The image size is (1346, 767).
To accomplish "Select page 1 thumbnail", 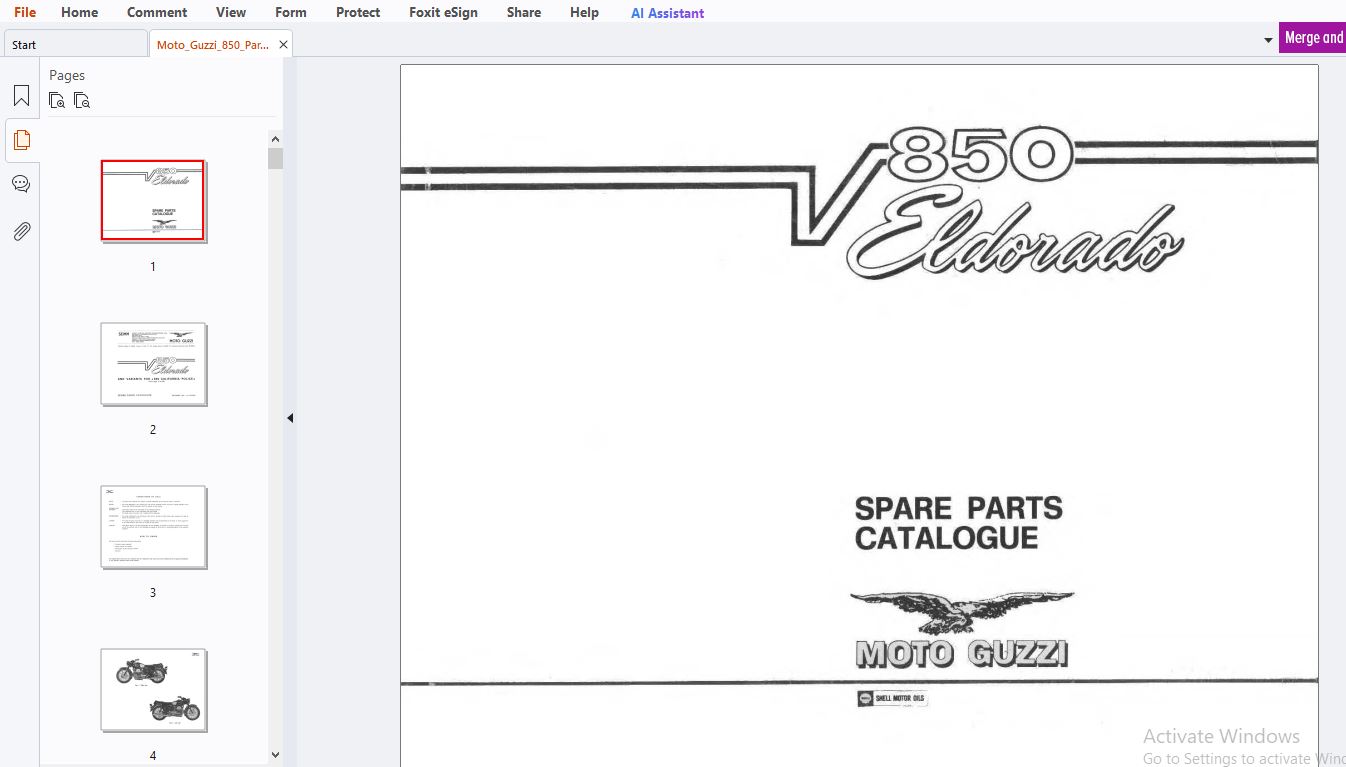I will coord(152,200).
